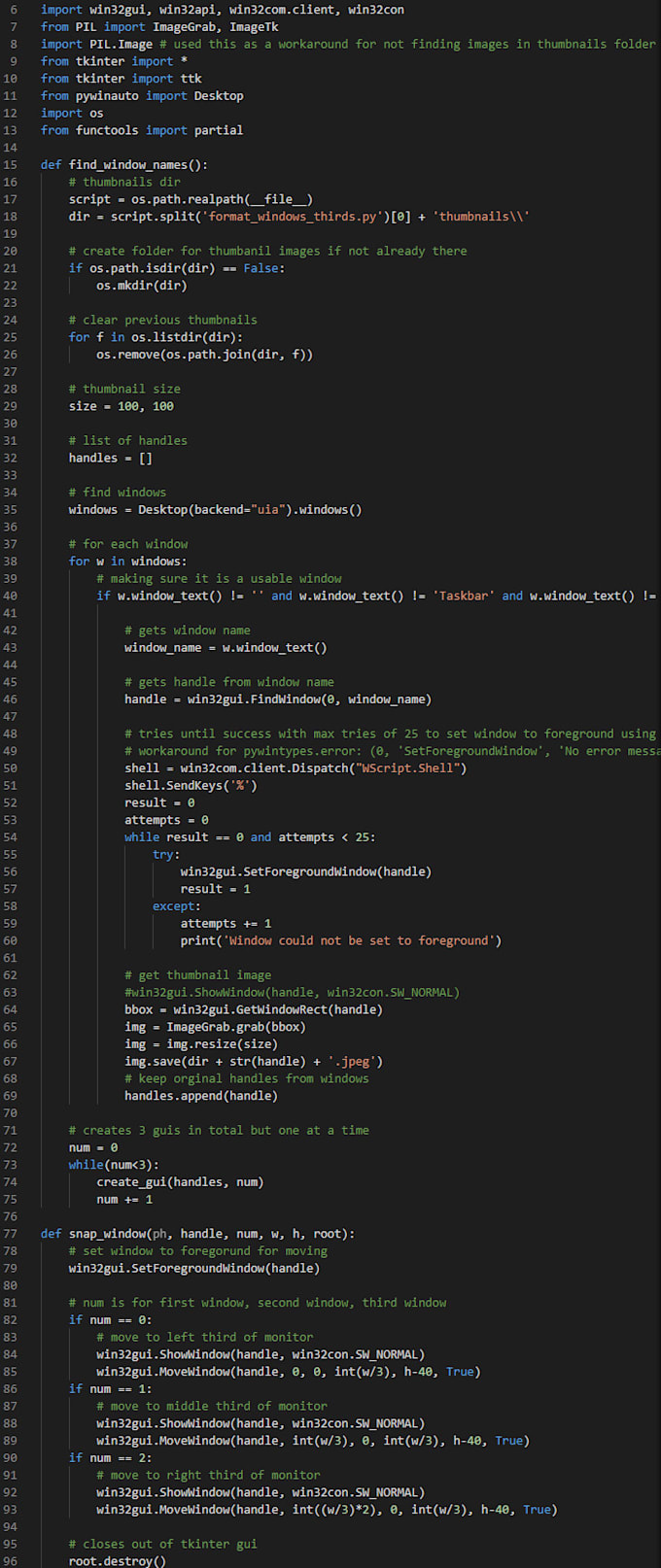This screenshot has width=661, height=1568.
Task: Click 'create_gui(handles, num)' call
Action: (x=180, y=1182)
